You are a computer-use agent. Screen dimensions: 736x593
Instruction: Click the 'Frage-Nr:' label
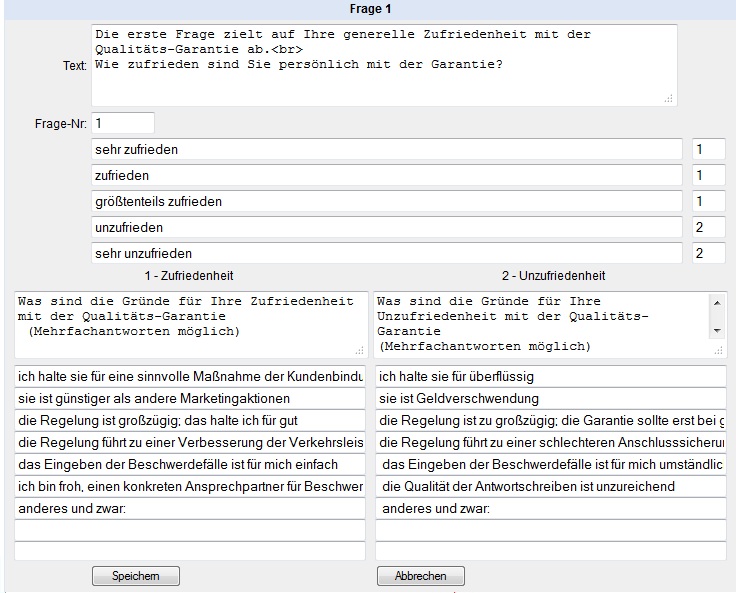pos(61,124)
